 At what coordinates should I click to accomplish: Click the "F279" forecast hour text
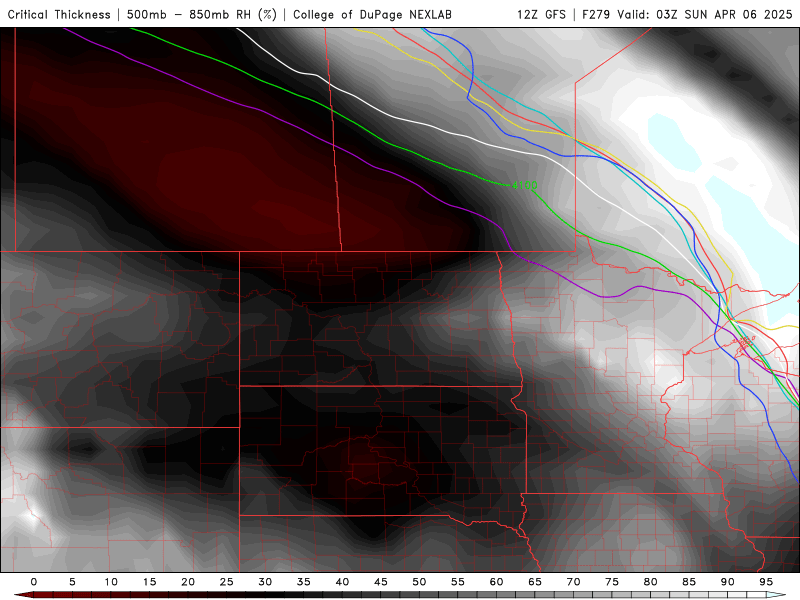tap(596, 14)
